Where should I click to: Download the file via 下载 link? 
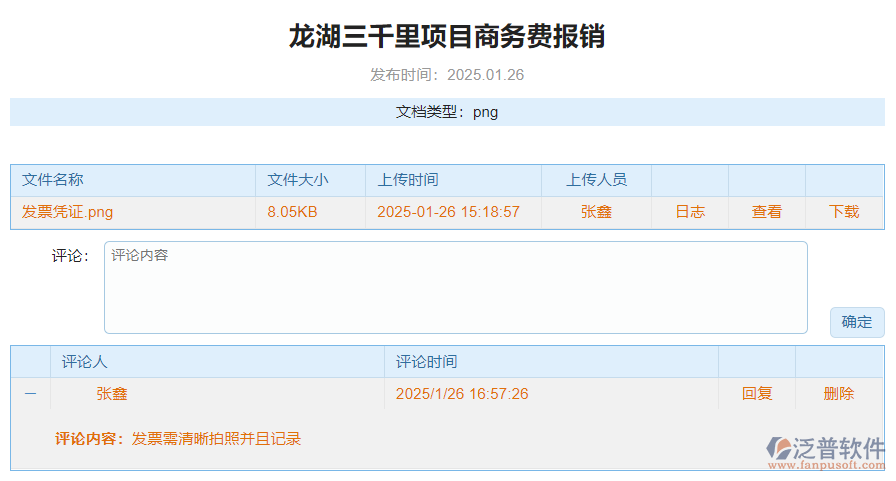(844, 212)
